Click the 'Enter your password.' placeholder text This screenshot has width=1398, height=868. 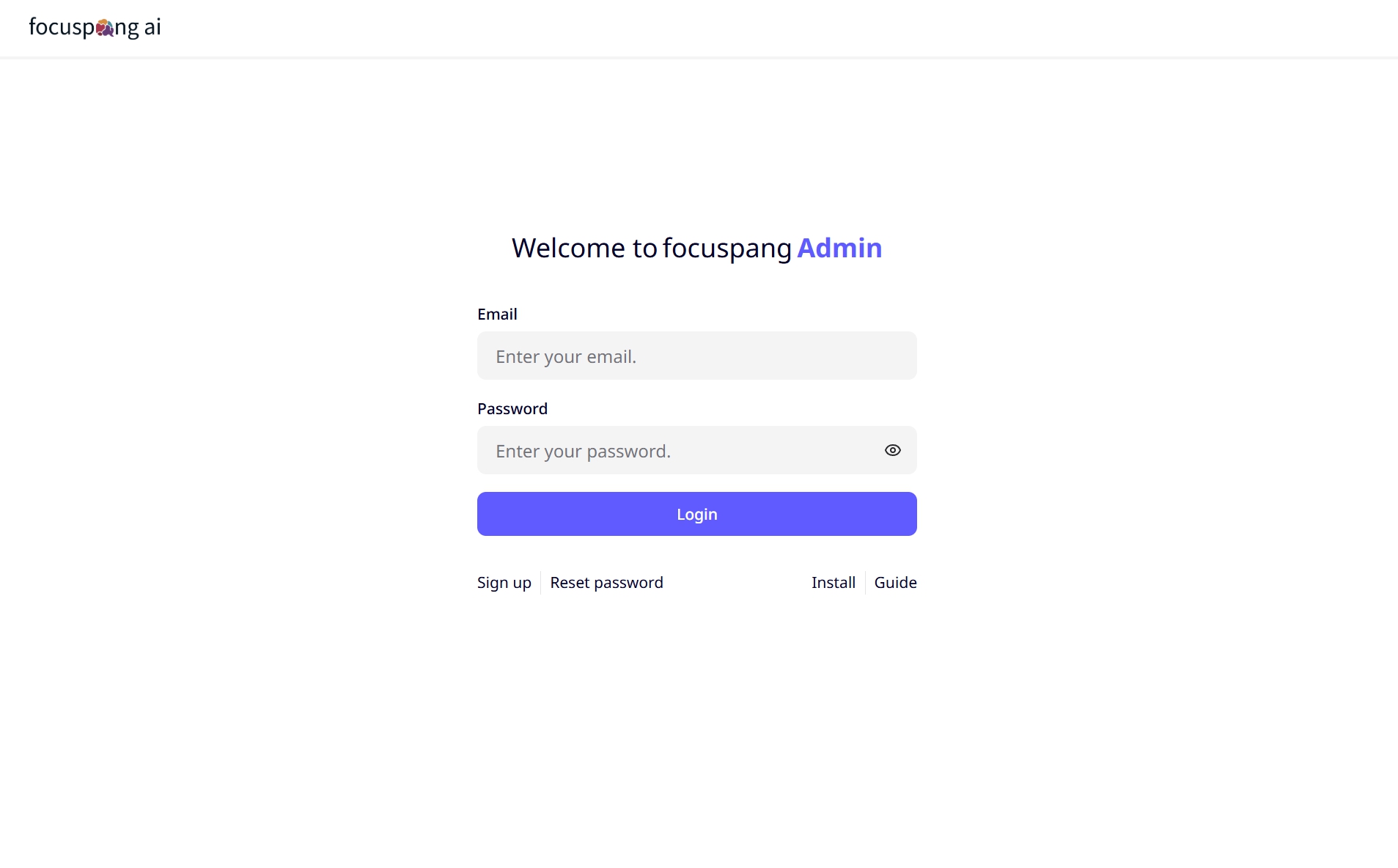pyautogui.click(x=583, y=452)
